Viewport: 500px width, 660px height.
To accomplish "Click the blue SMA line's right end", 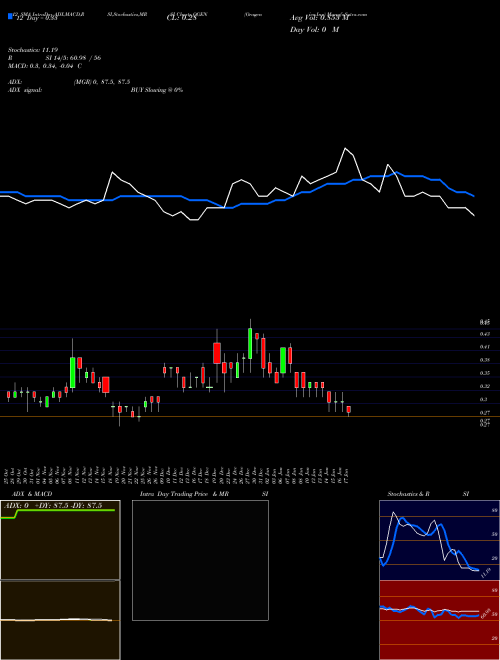I will click(x=474, y=196).
